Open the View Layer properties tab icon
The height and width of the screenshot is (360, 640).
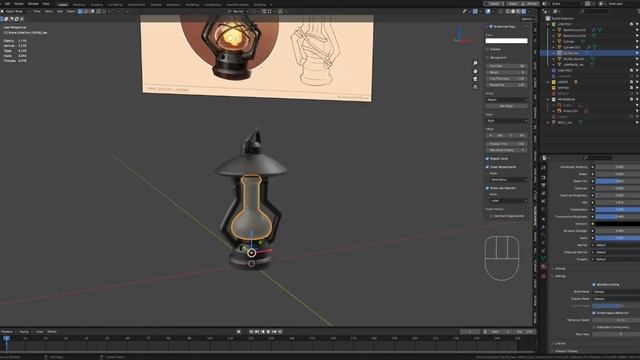(x=543, y=193)
